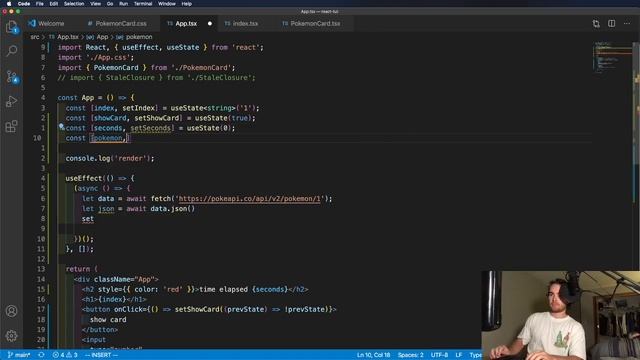The height and width of the screenshot is (360, 640).
Task: Click the src breadcrumb segment
Action: (35, 37)
